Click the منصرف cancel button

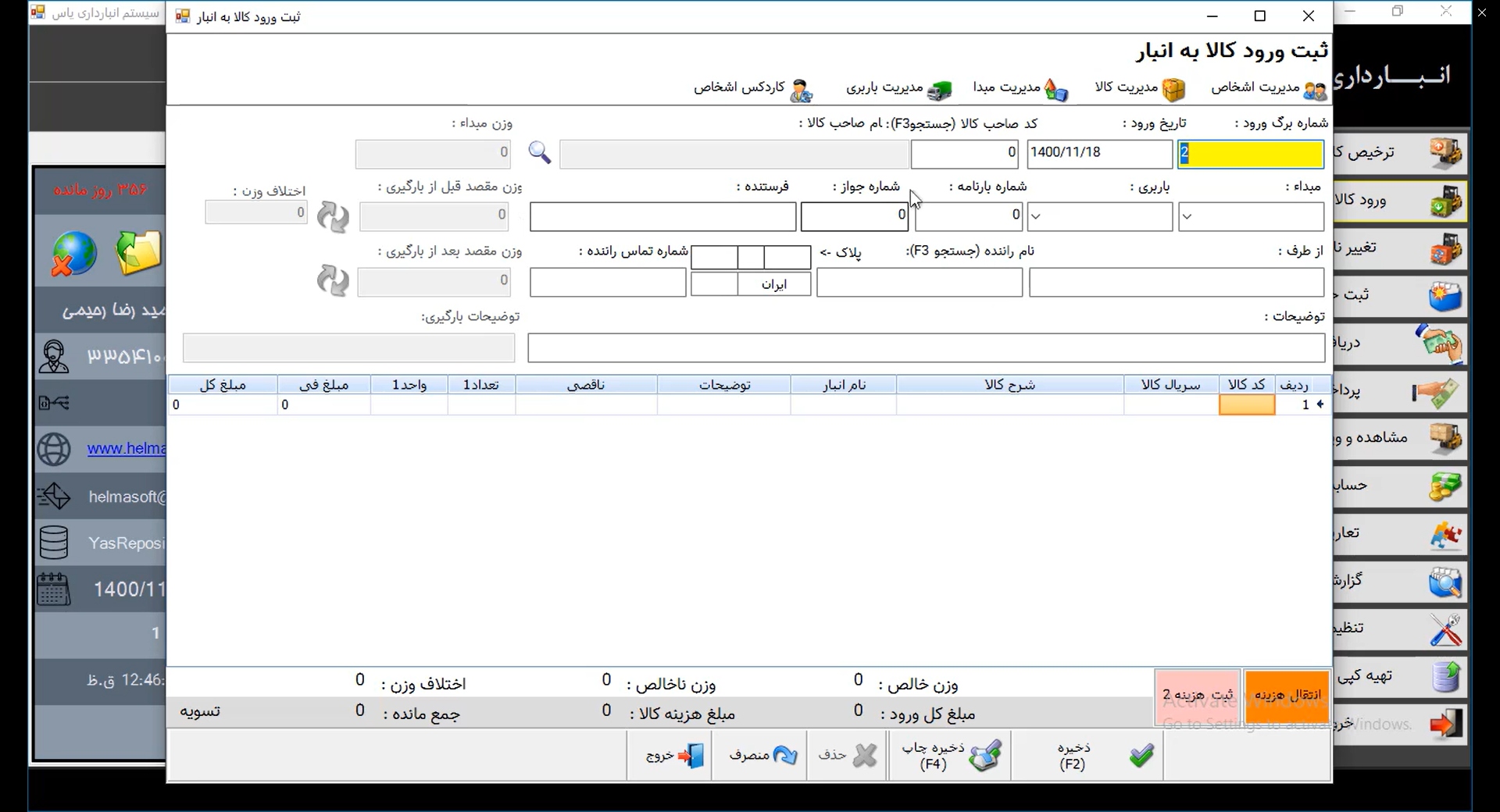tap(759, 755)
